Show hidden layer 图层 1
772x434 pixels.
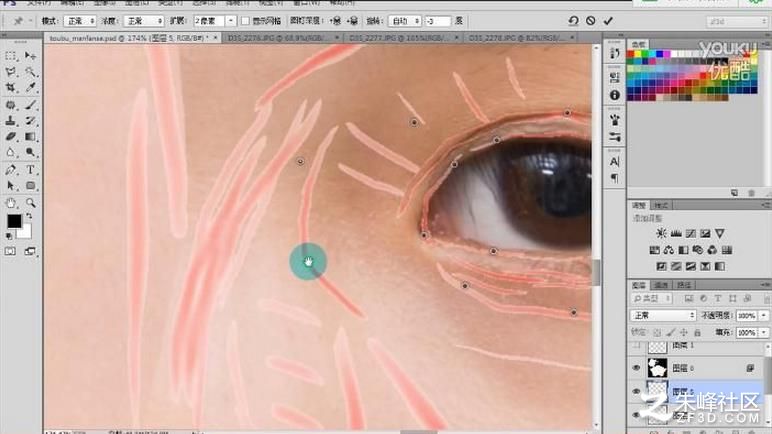pyautogui.click(x=637, y=345)
